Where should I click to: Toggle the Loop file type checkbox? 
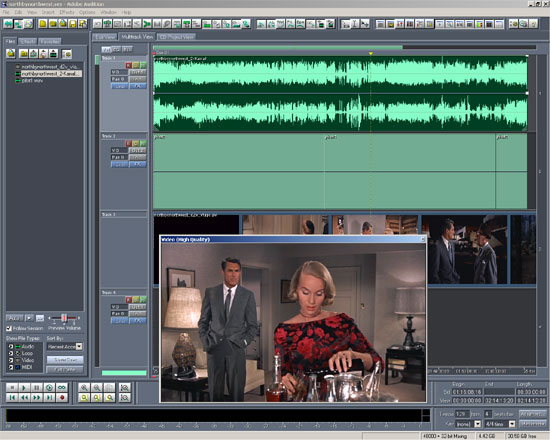click(x=11, y=353)
